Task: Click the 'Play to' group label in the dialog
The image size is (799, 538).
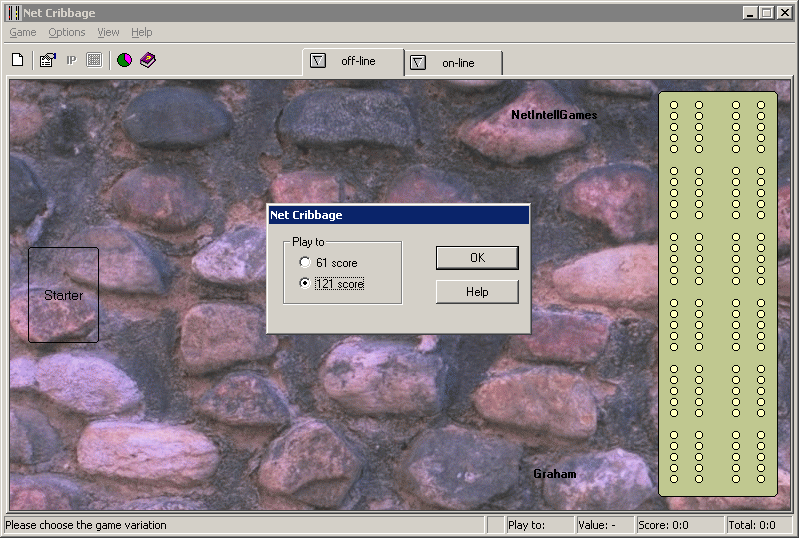Action: [308, 241]
